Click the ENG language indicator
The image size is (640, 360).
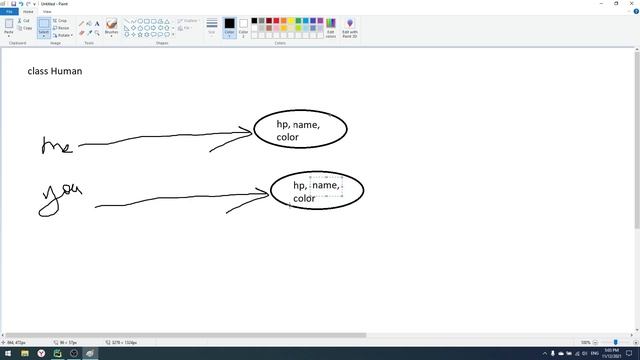pos(595,353)
